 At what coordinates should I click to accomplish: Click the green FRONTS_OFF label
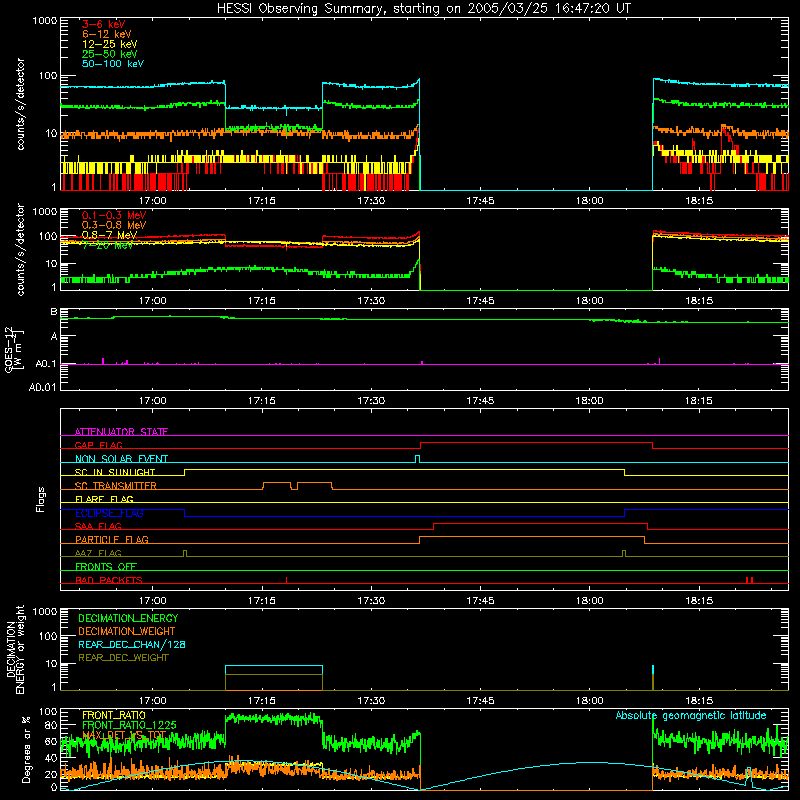coord(106,566)
